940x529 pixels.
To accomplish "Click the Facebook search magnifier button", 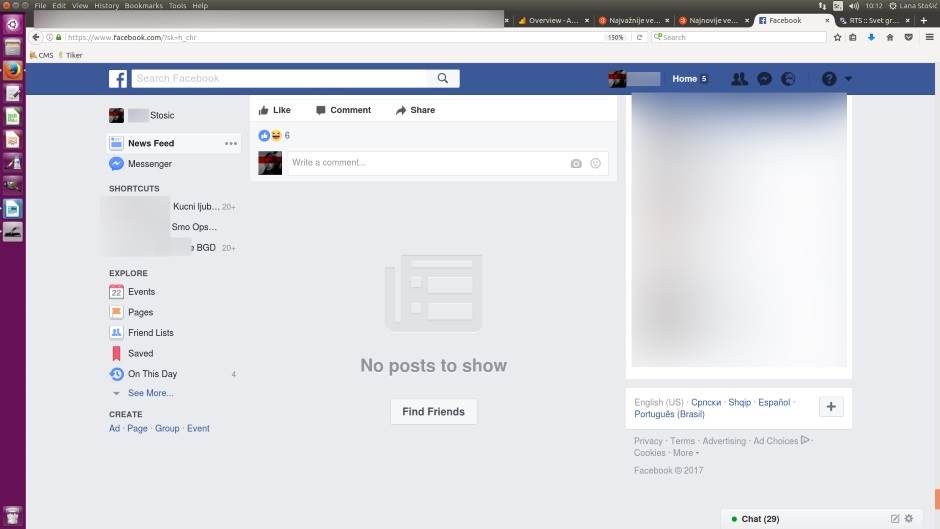I will [x=442, y=79].
